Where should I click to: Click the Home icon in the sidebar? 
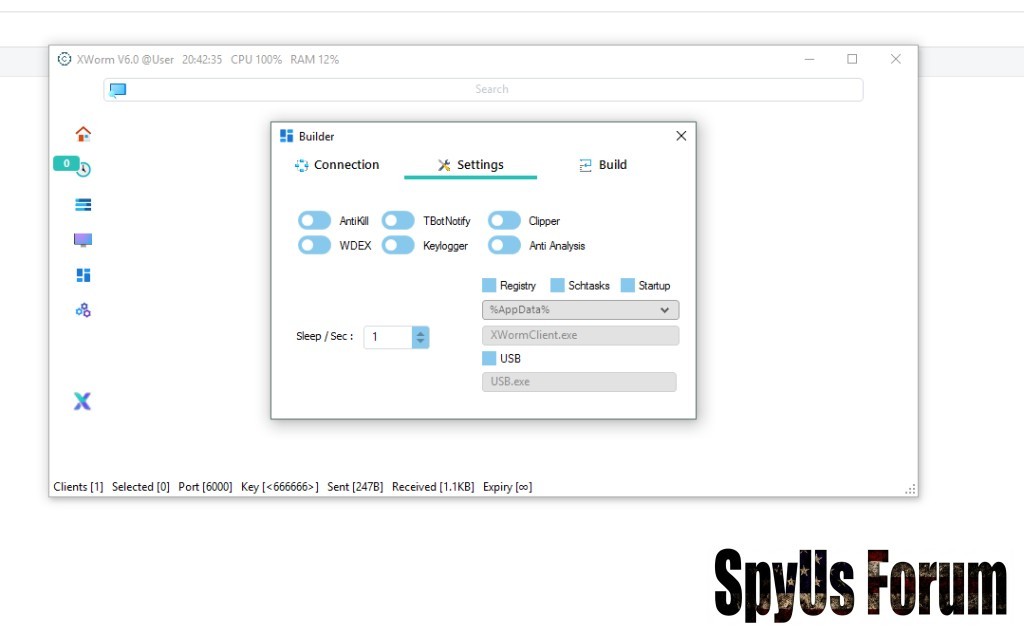(83, 134)
